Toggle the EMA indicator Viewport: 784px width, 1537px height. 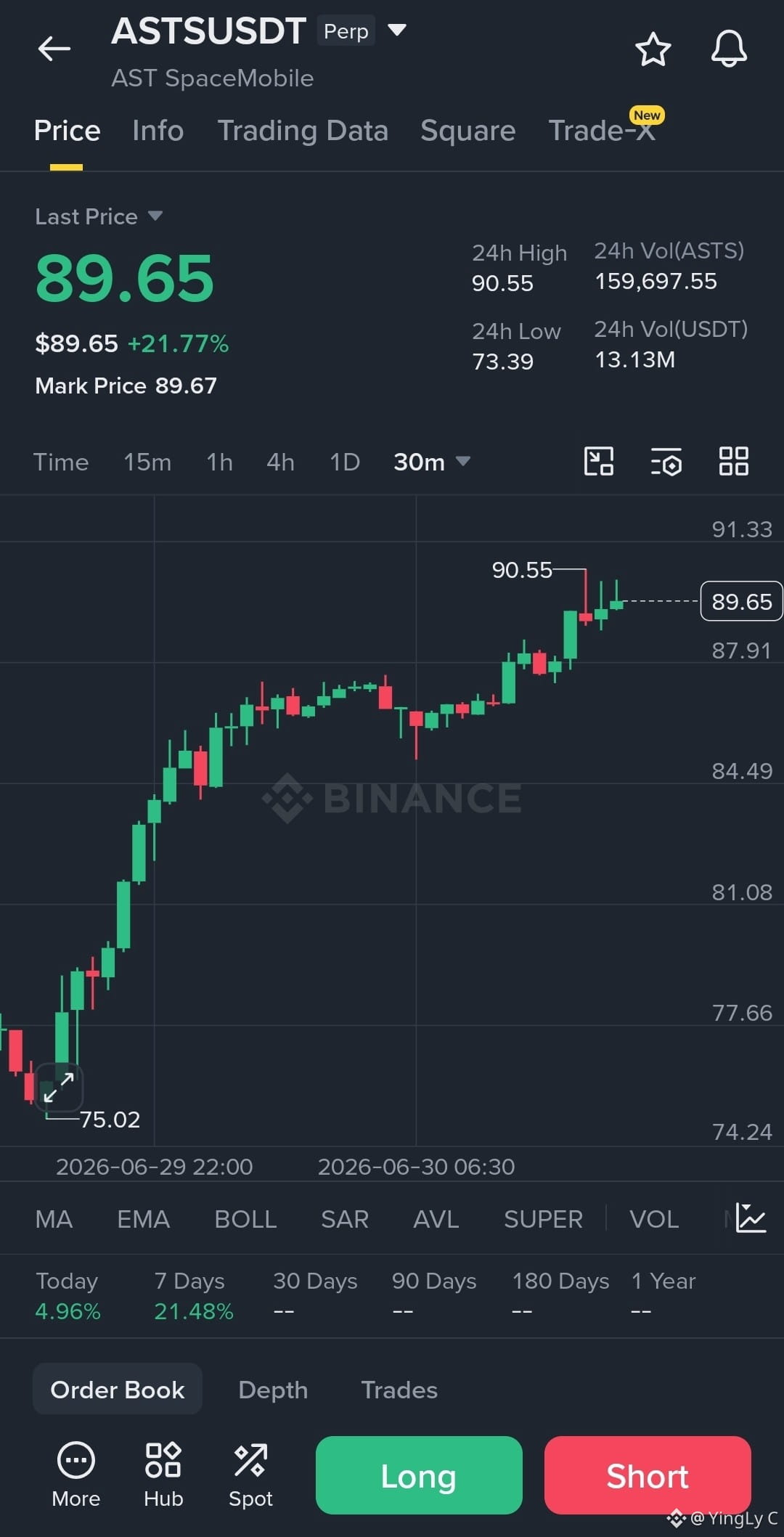[143, 1219]
